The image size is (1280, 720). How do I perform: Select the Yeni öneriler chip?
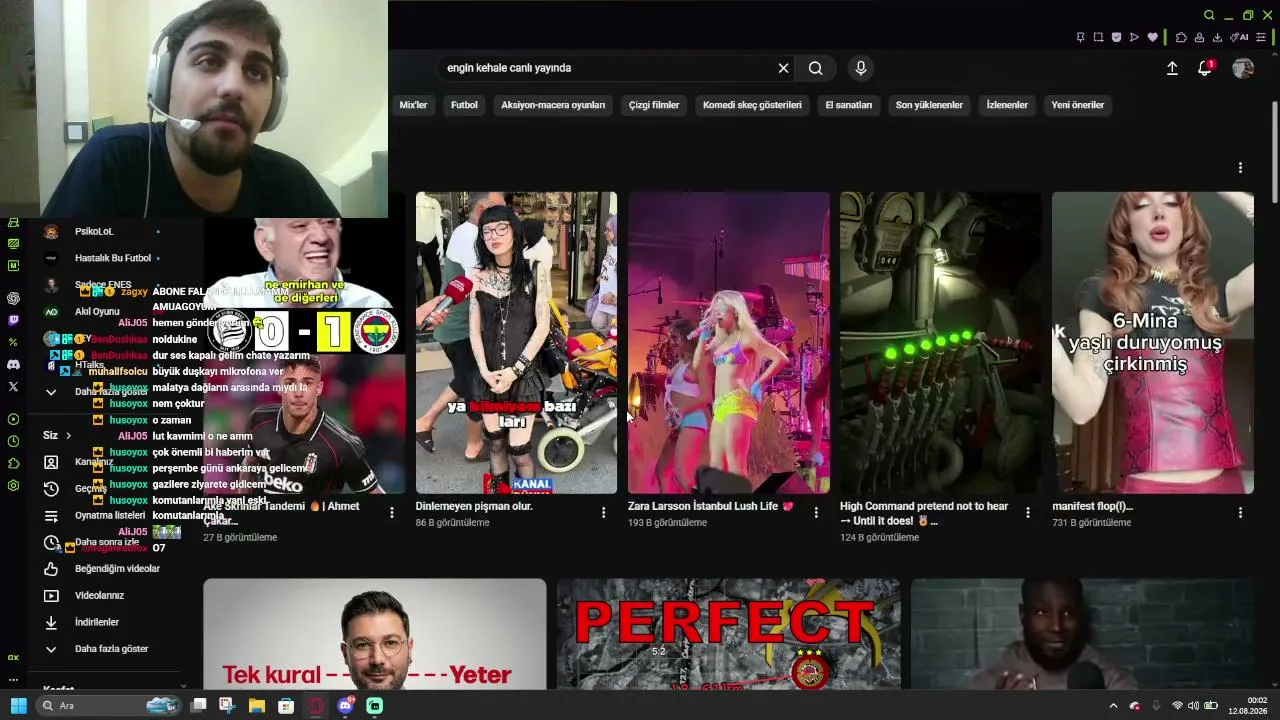click(x=1078, y=105)
